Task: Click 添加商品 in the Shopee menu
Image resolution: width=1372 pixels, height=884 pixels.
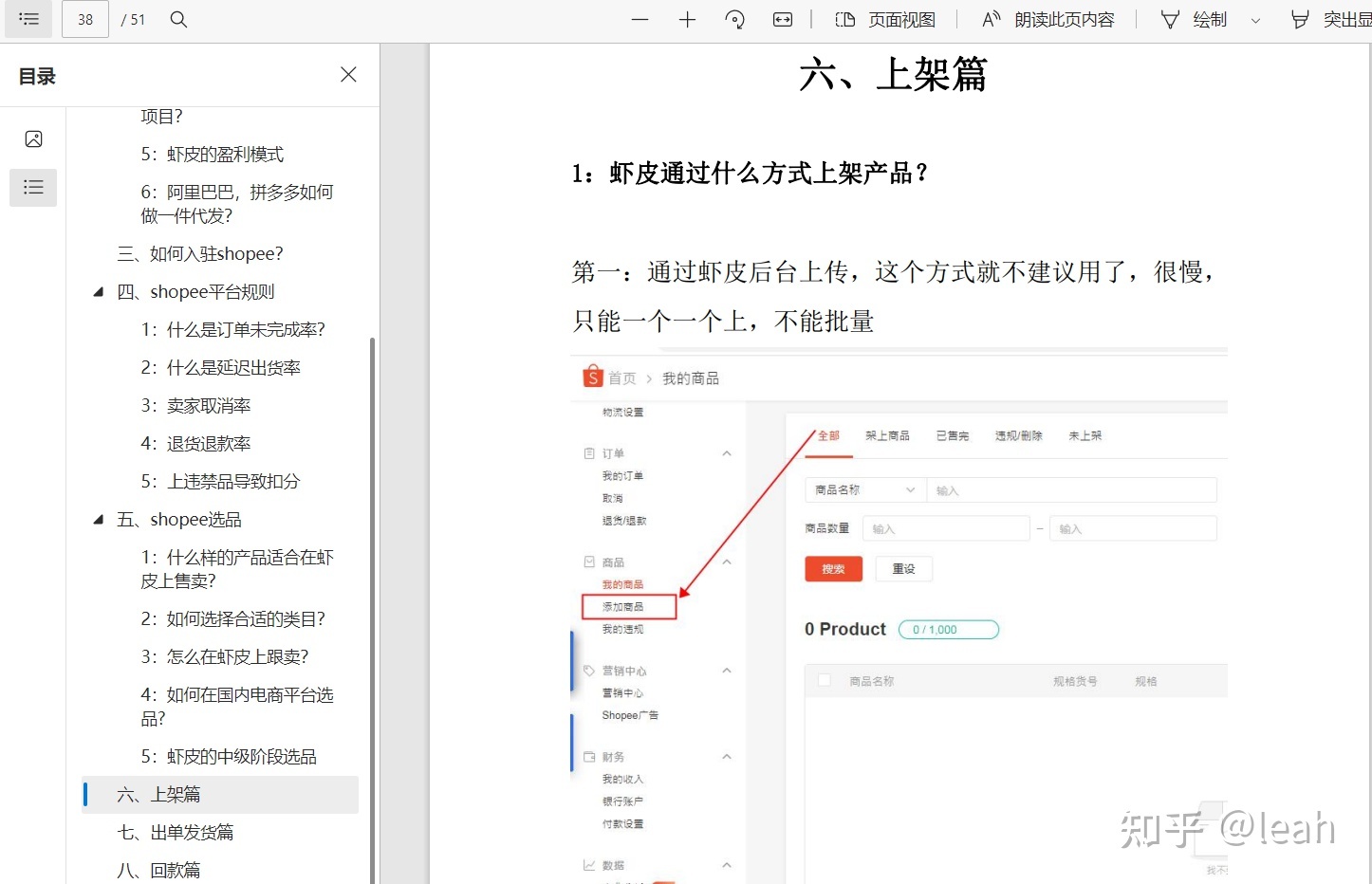Action: [x=628, y=606]
